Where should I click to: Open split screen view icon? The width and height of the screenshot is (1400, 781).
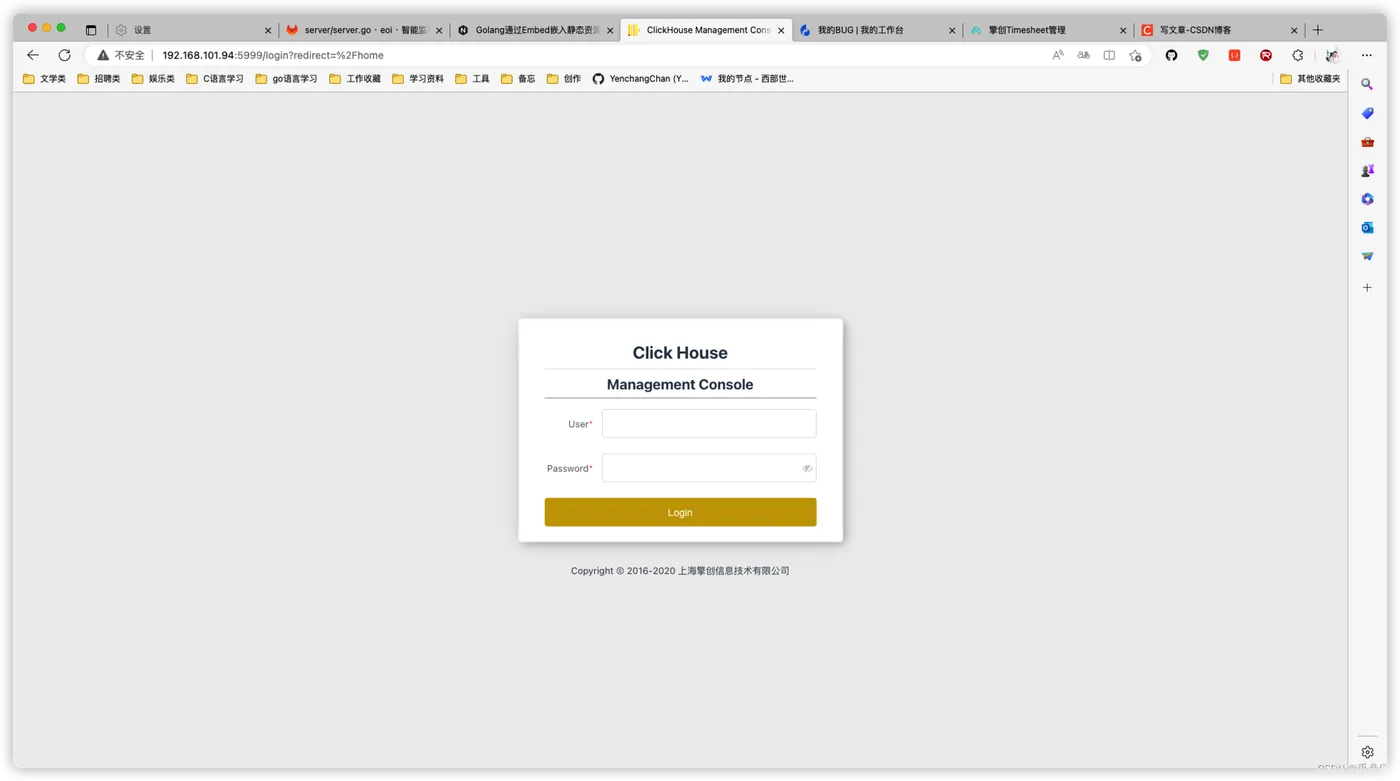(1109, 55)
